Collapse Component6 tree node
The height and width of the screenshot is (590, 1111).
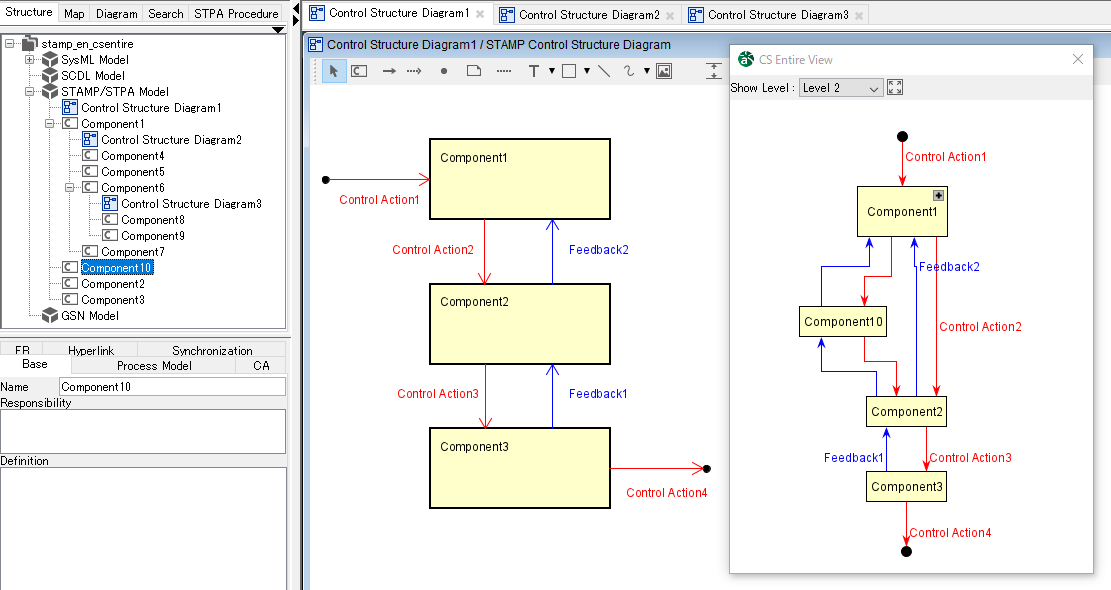click(69, 188)
